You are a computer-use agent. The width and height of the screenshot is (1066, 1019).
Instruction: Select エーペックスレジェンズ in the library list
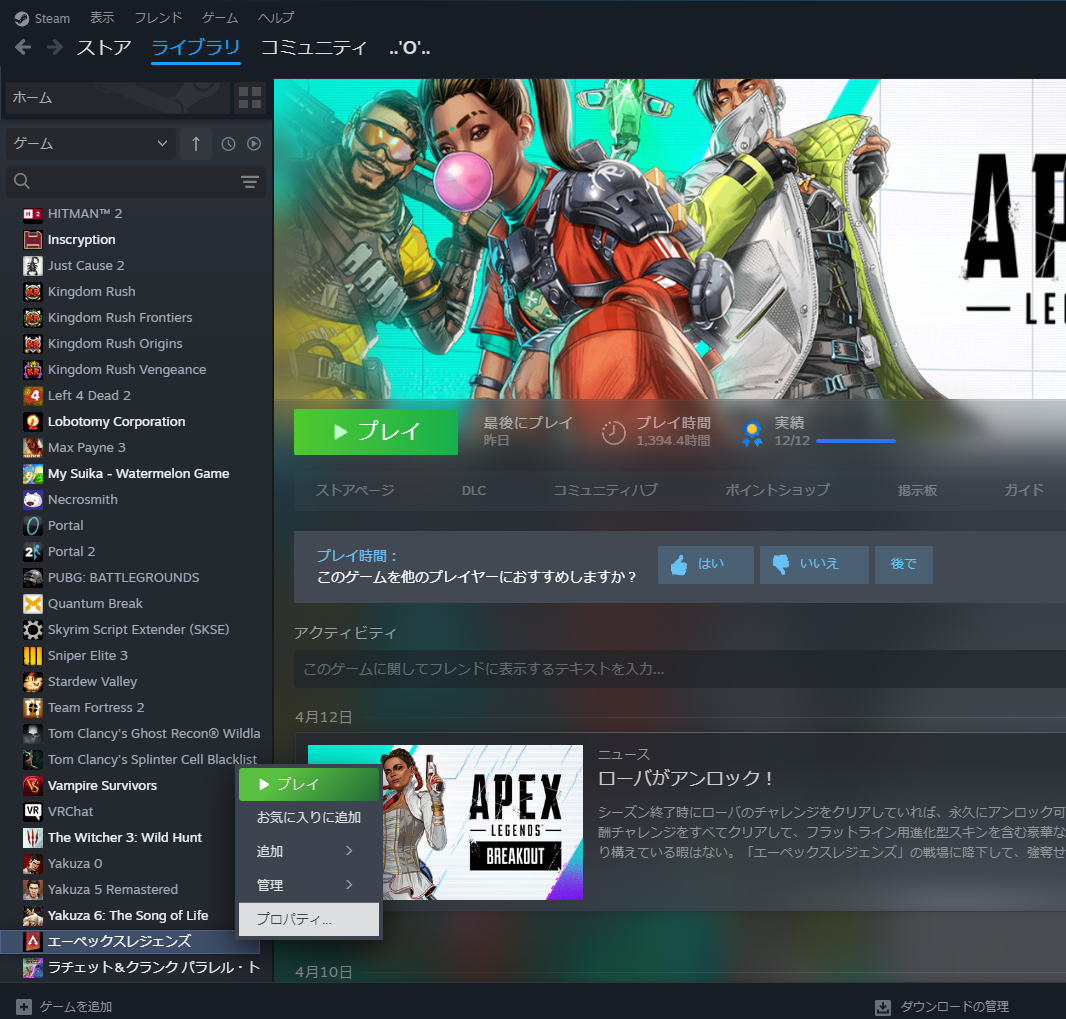(130, 942)
